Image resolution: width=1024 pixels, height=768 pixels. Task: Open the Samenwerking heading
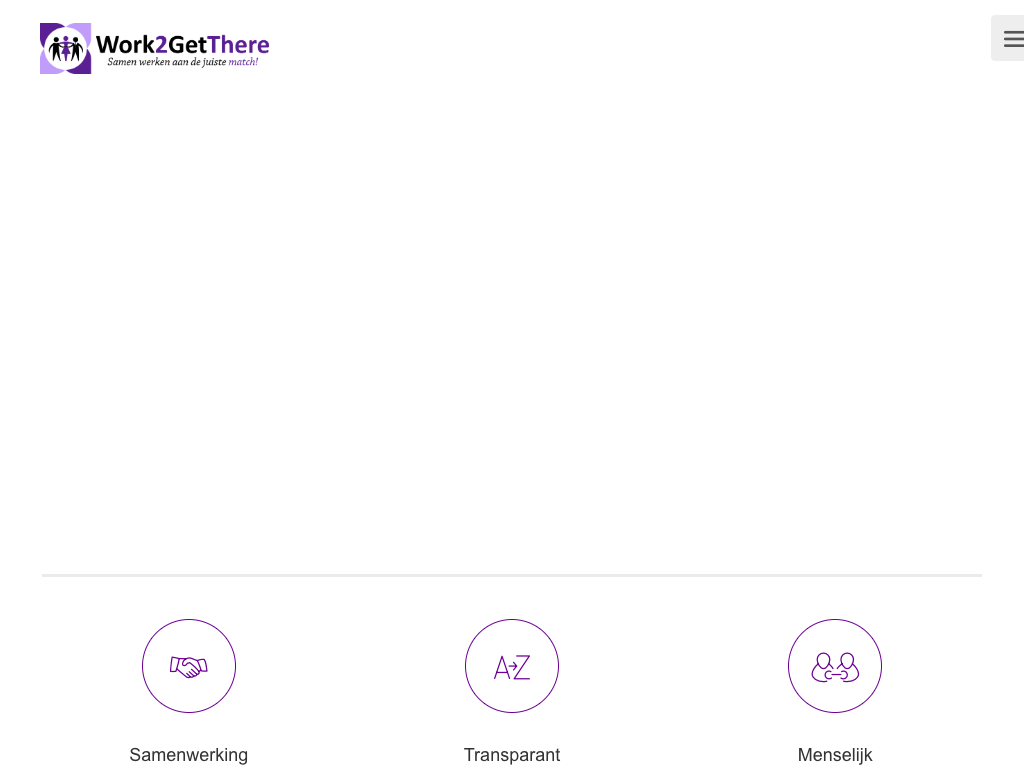(x=189, y=755)
